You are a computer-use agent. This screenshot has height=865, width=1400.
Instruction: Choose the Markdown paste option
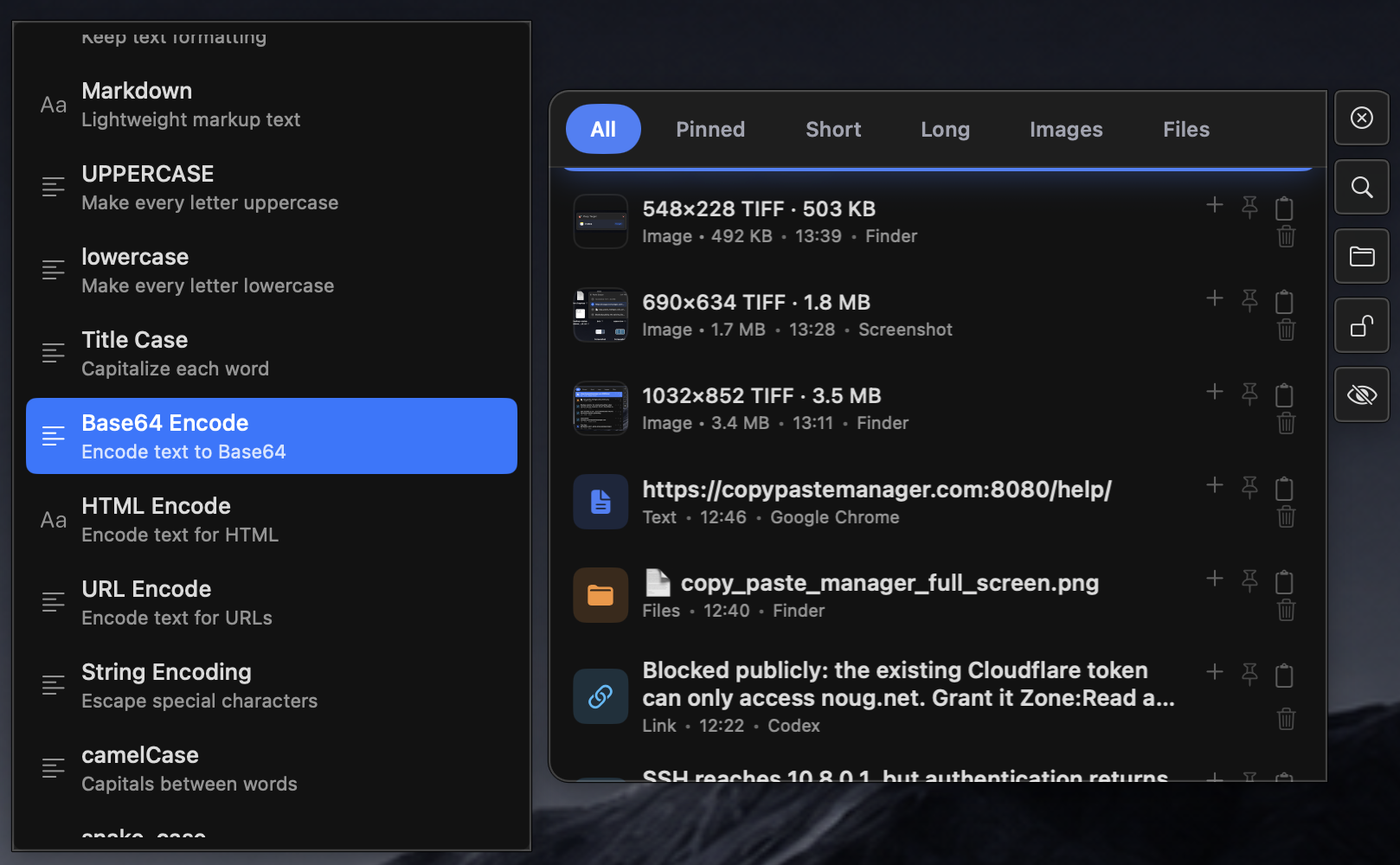tap(271, 104)
